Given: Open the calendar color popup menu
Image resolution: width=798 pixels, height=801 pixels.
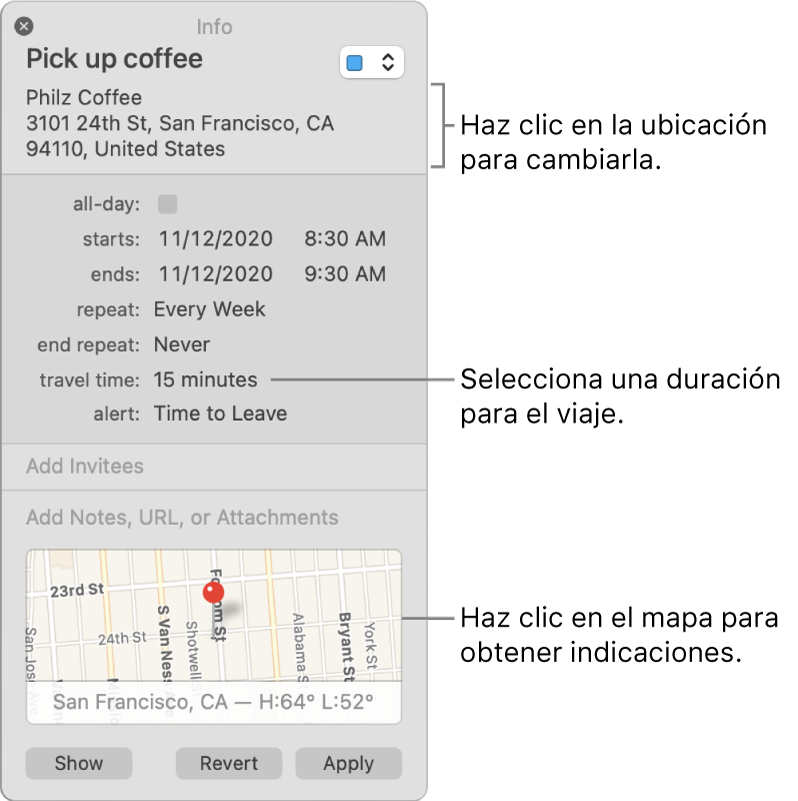Looking at the screenshot, I should (371, 62).
